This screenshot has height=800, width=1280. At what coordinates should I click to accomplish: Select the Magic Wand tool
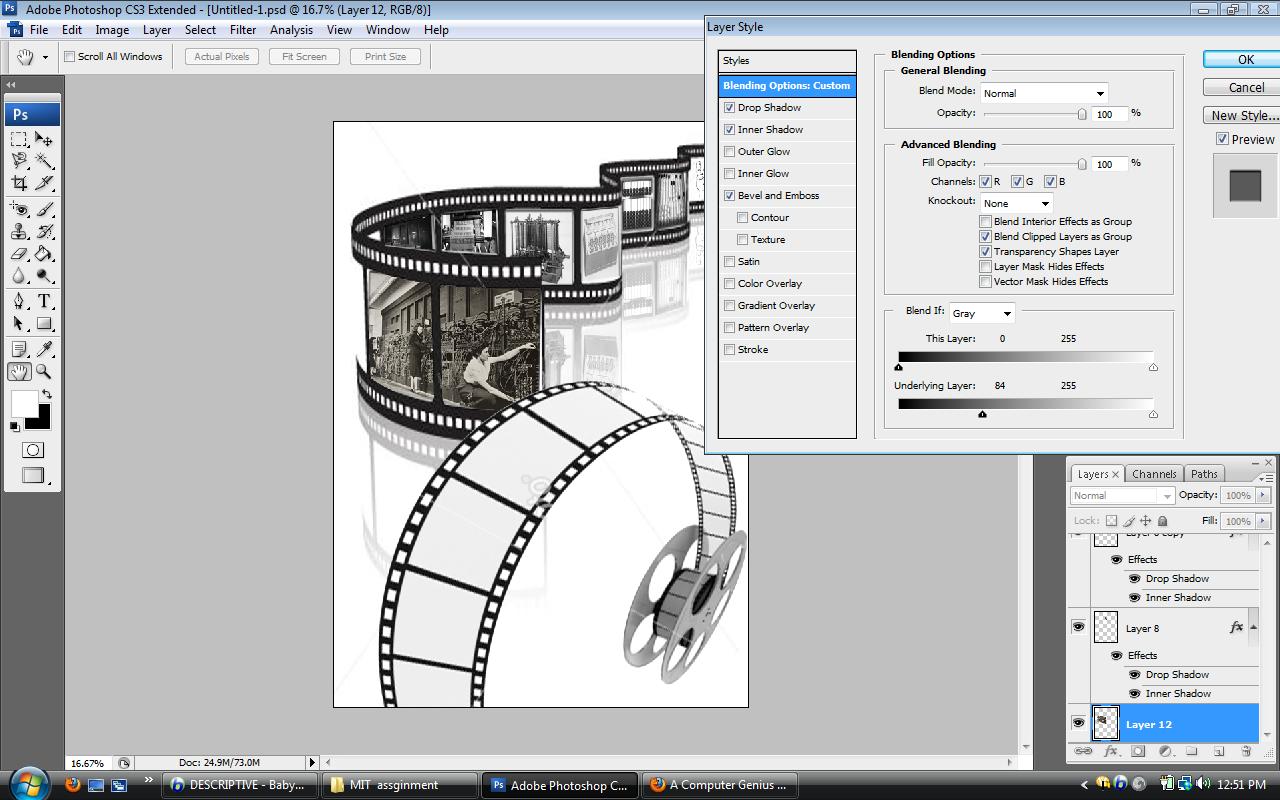click(44, 161)
